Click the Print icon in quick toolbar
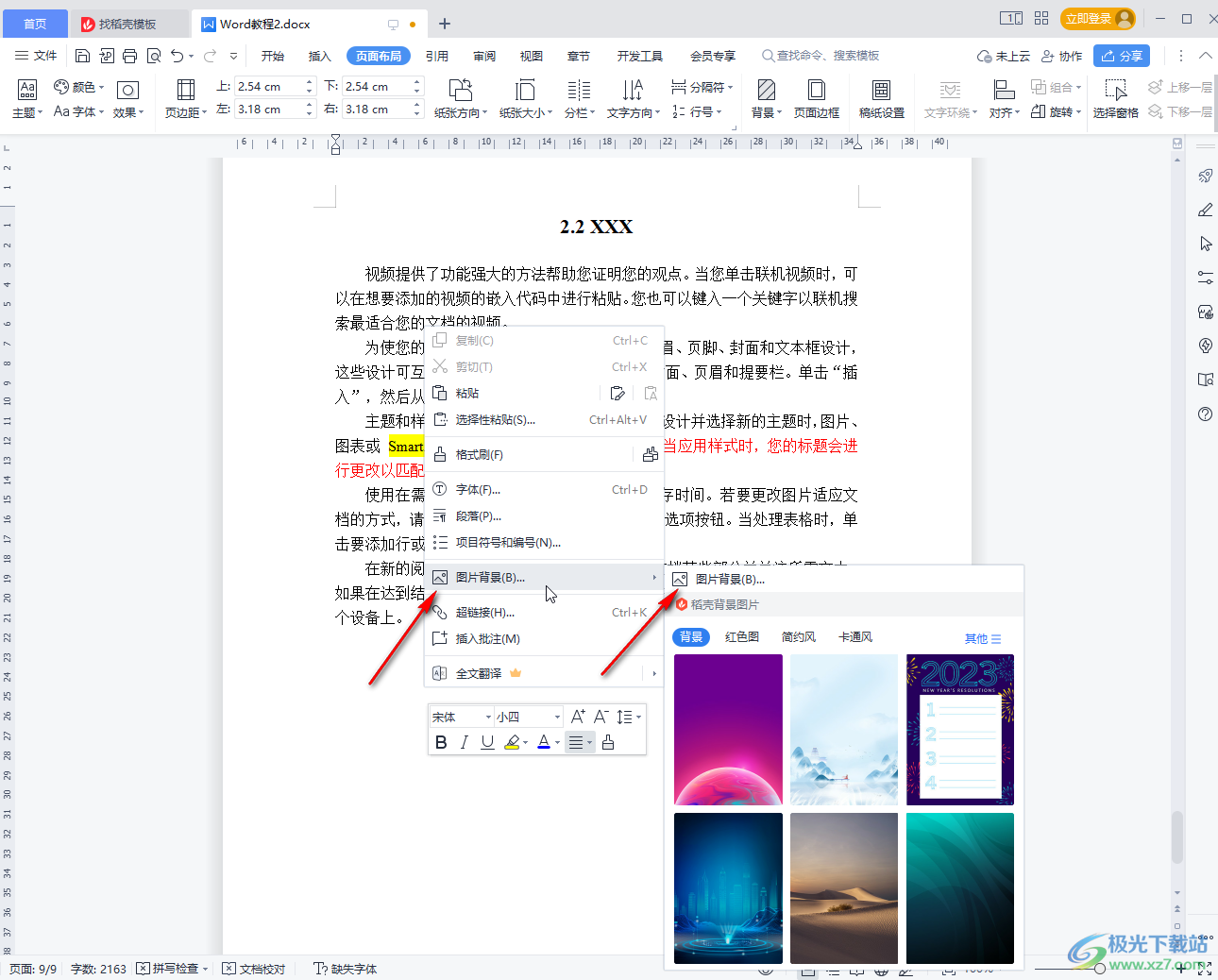Viewport: 1218px width, 980px height. (x=129, y=56)
